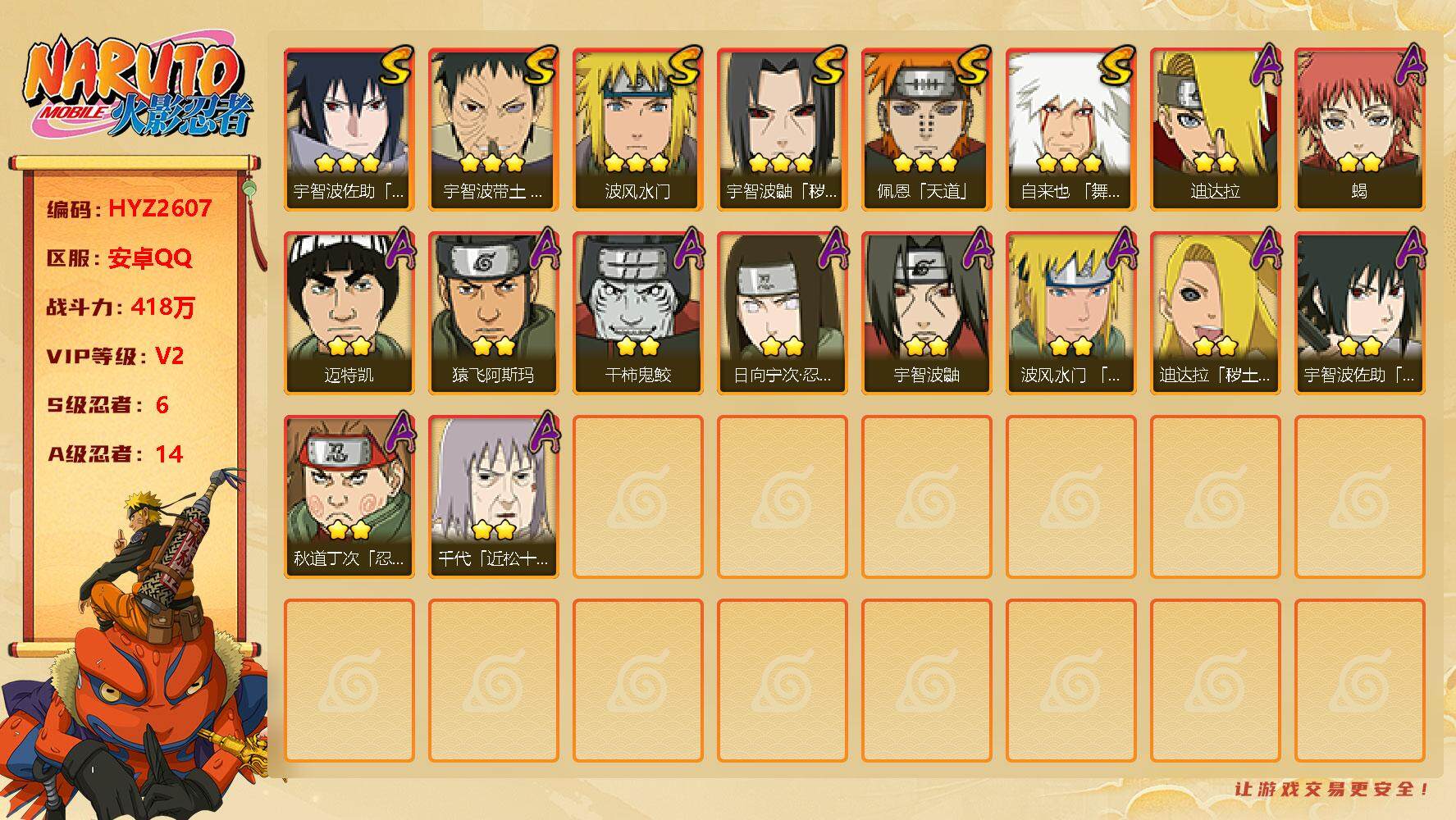
Task: Click the account code HYZ2607
Action: tap(161, 208)
